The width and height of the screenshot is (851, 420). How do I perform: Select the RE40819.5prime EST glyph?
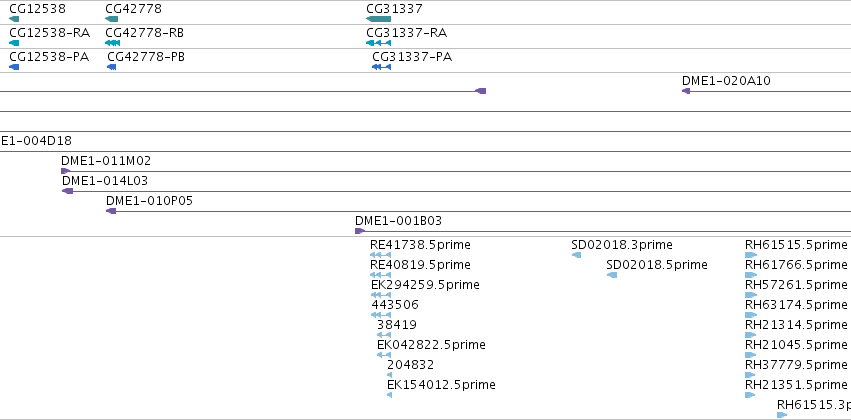pyautogui.click(x=380, y=275)
